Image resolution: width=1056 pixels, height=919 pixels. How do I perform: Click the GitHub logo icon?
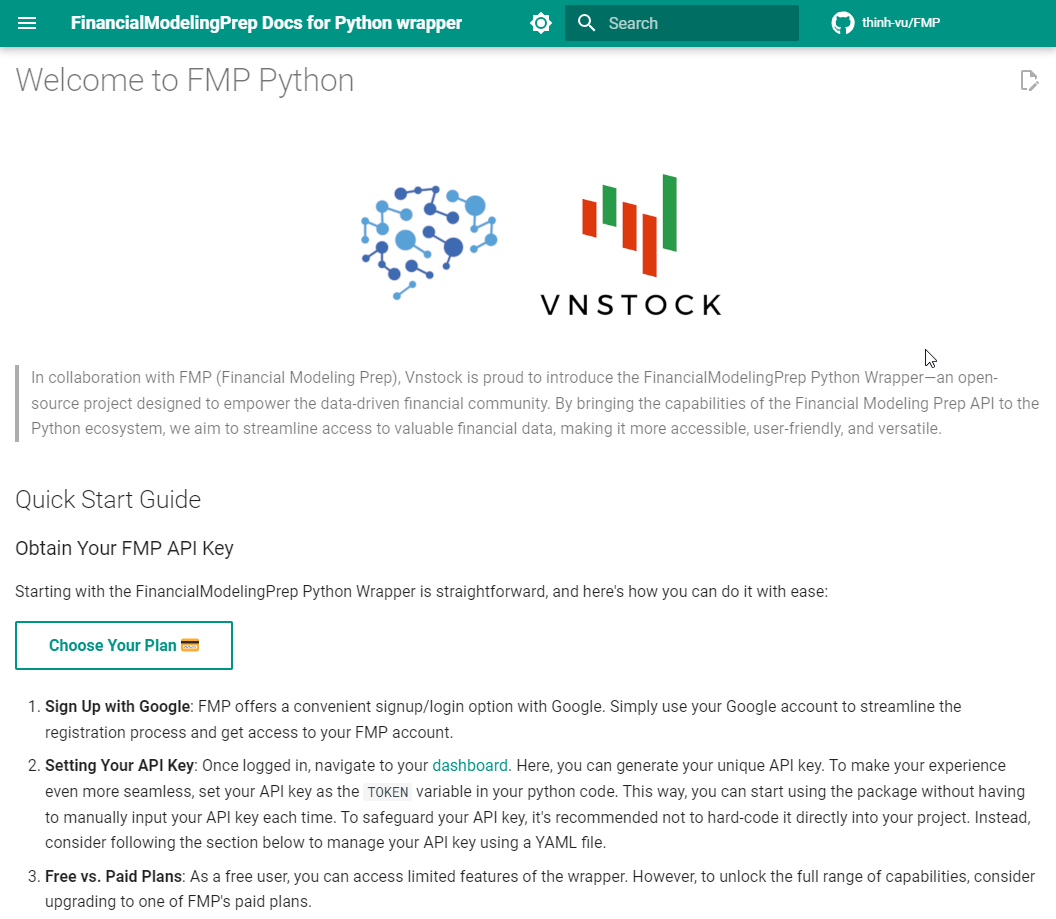[x=843, y=23]
